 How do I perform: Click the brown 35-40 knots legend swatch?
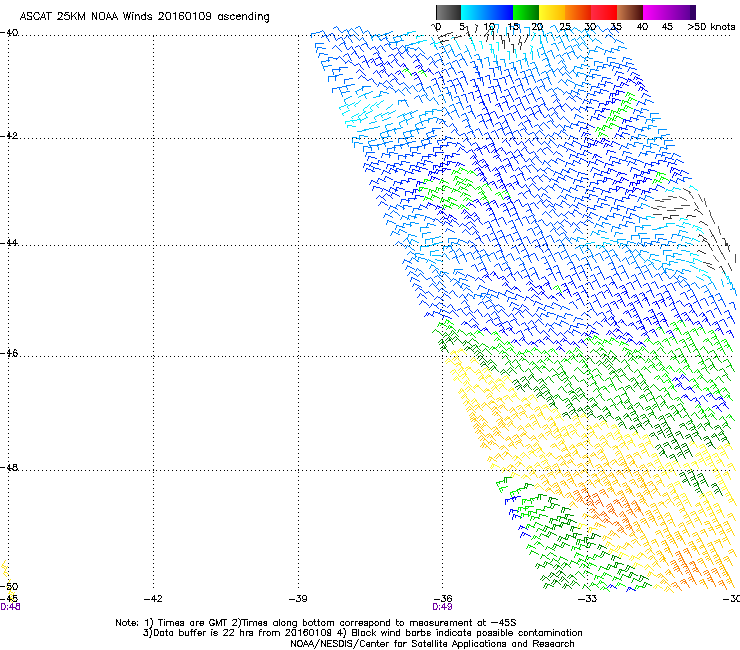(630, 12)
